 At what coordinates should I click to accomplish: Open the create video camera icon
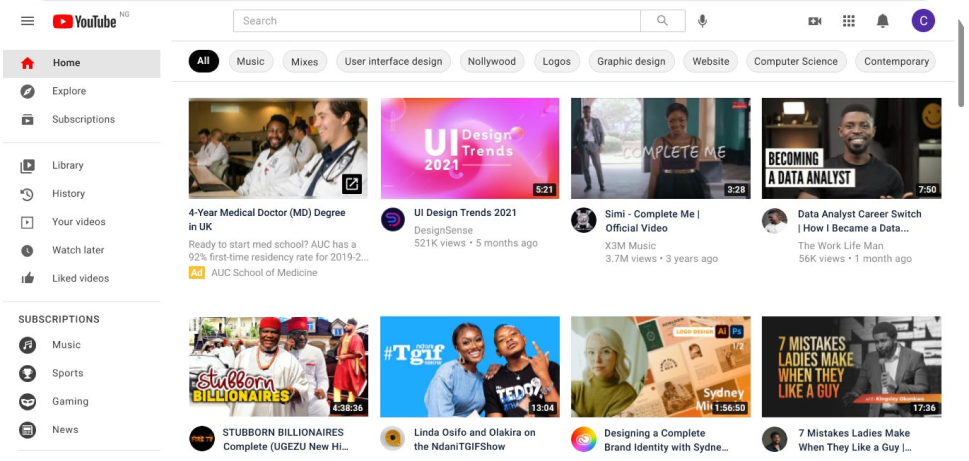pyautogui.click(x=814, y=21)
